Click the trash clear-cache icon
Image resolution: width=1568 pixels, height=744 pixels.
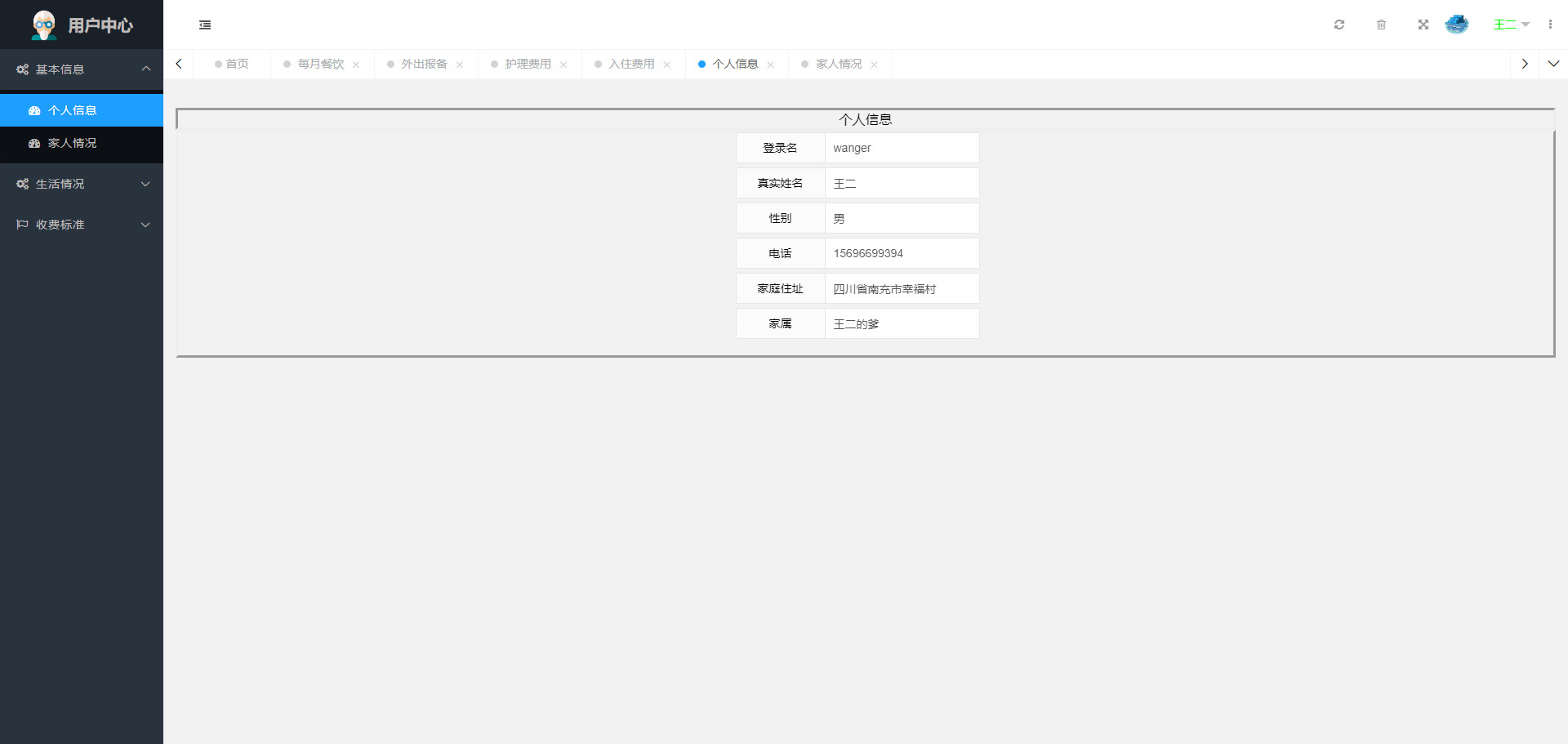coord(1381,25)
